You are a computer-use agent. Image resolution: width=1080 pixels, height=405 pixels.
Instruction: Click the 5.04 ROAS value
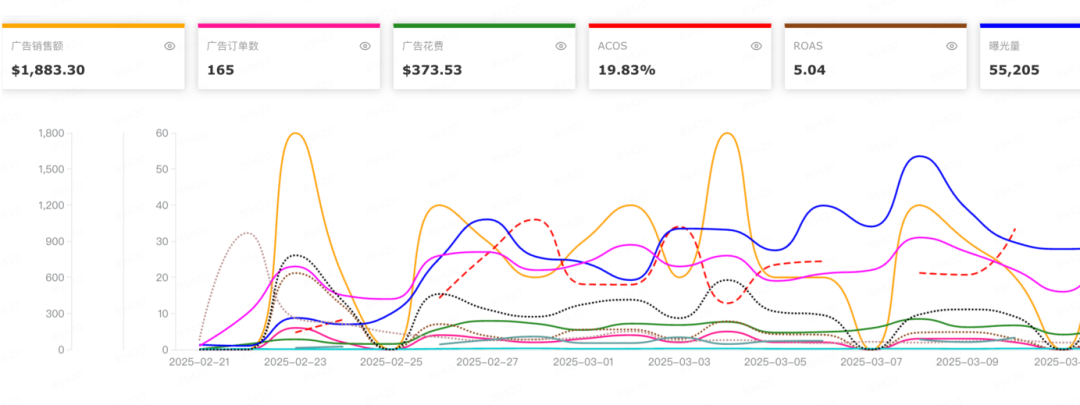tap(810, 70)
